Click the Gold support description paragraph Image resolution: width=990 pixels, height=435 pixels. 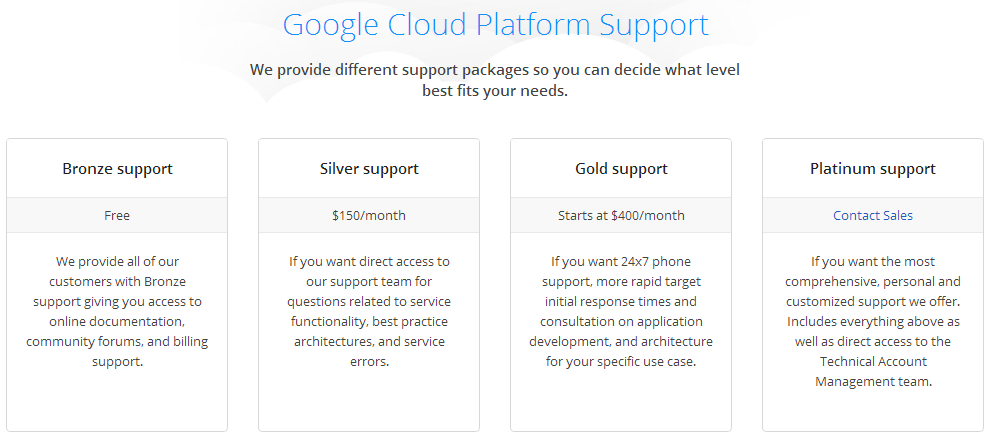coord(621,311)
